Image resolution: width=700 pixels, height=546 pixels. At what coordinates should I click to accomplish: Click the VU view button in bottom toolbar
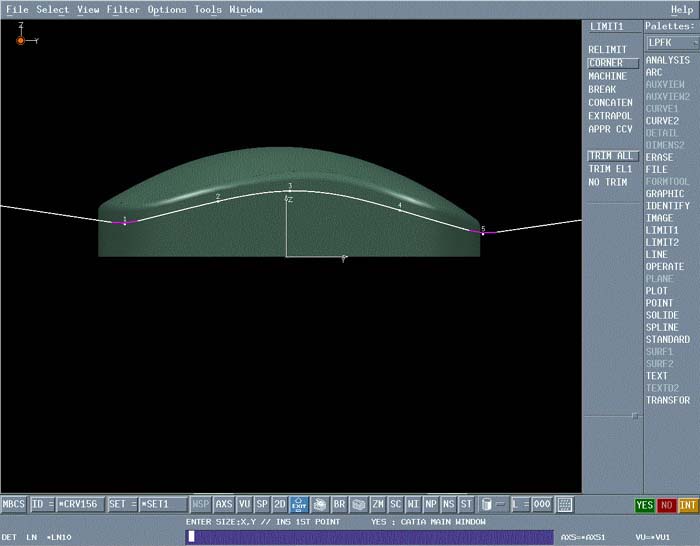[245, 505]
